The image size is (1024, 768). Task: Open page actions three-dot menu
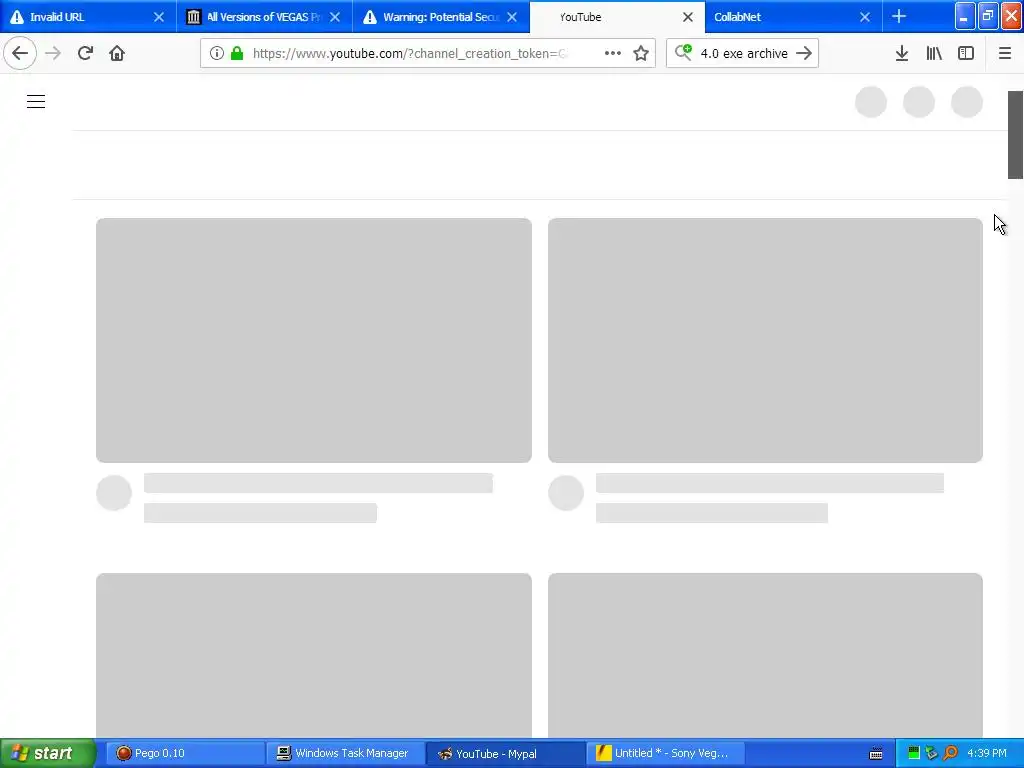(613, 53)
